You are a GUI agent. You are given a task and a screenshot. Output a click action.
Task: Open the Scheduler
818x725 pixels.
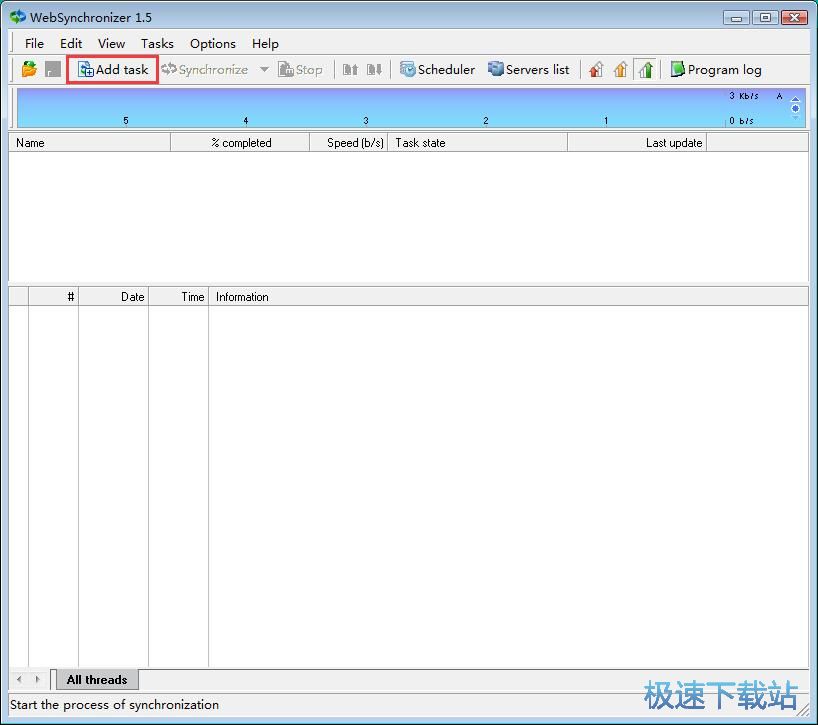tap(437, 69)
